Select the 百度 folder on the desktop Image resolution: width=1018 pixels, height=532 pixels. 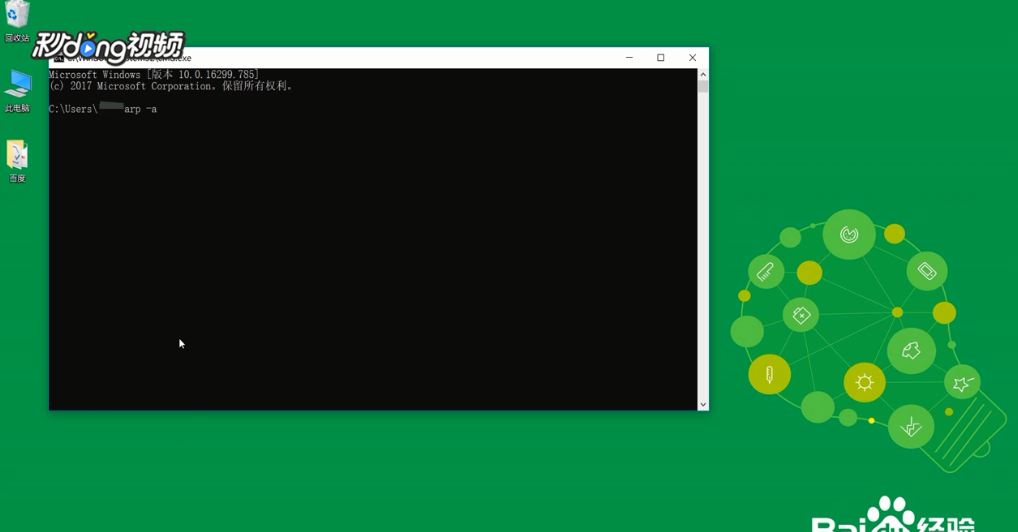[18, 161]
